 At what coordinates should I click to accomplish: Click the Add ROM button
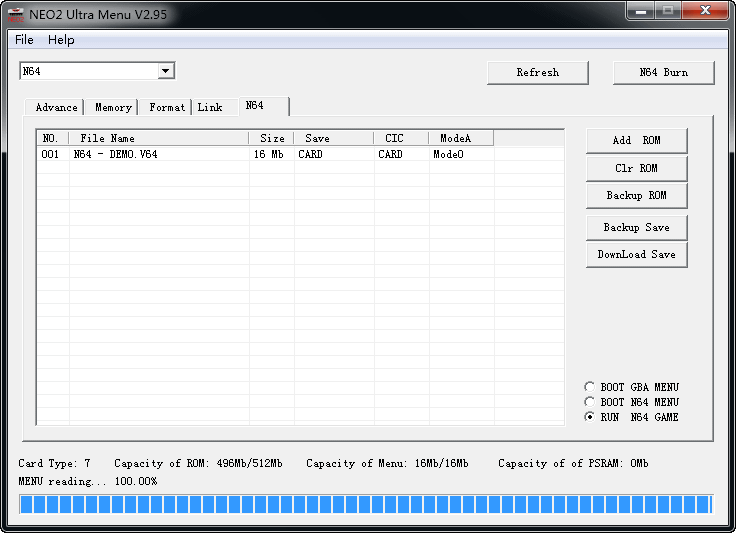click(636, 141)
